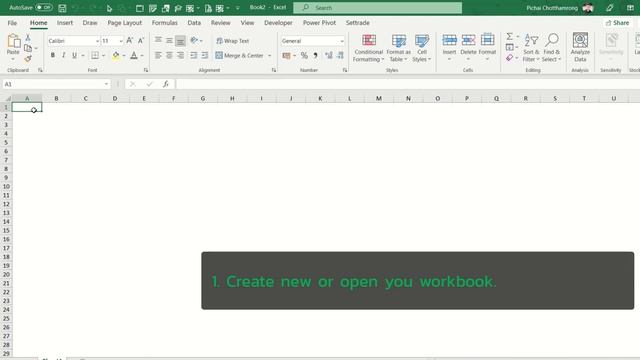The height and width of the screenshot is (360, 640).
Task: Open Conditional Formatting menu
Action: coord(368,48)
